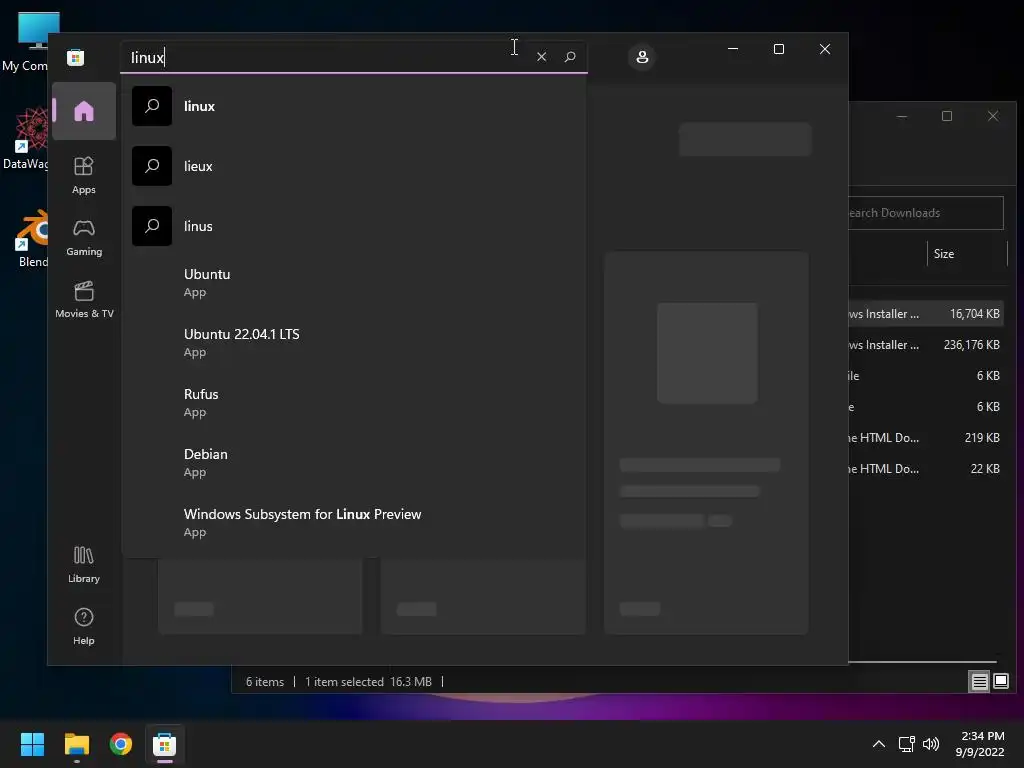Screen dimensions: 1024x768
Task: Select the 'linux' search suggestion
Action: coord(354,106)
